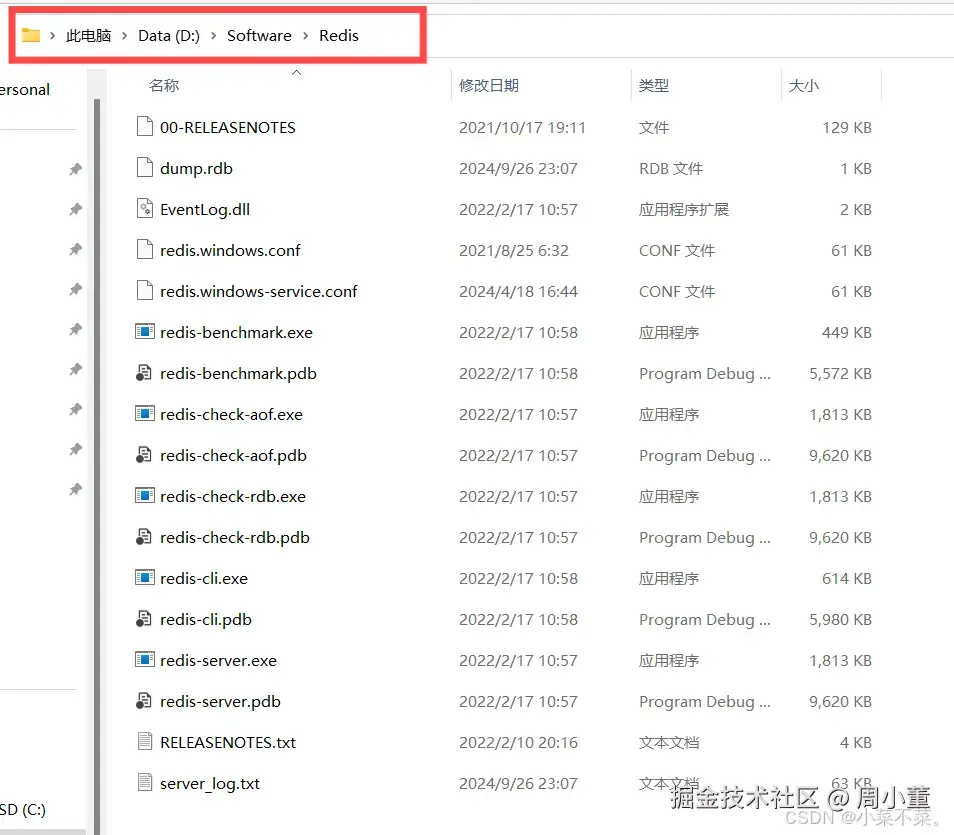Screen dimensions: 954x835
Task: Click the 应用程序扩展 type cell
Action: [x=683, y=209]
